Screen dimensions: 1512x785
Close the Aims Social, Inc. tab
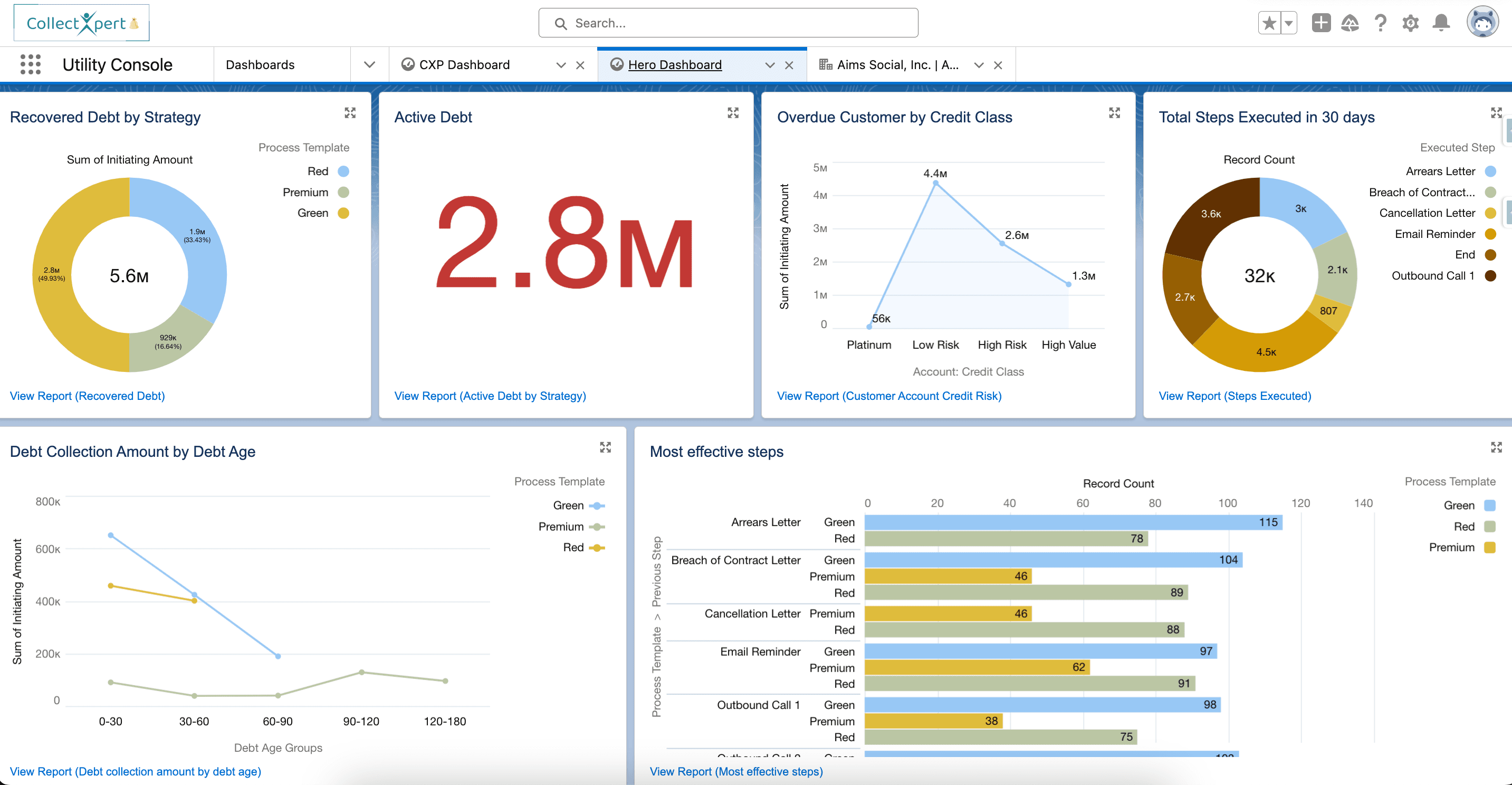998,65
